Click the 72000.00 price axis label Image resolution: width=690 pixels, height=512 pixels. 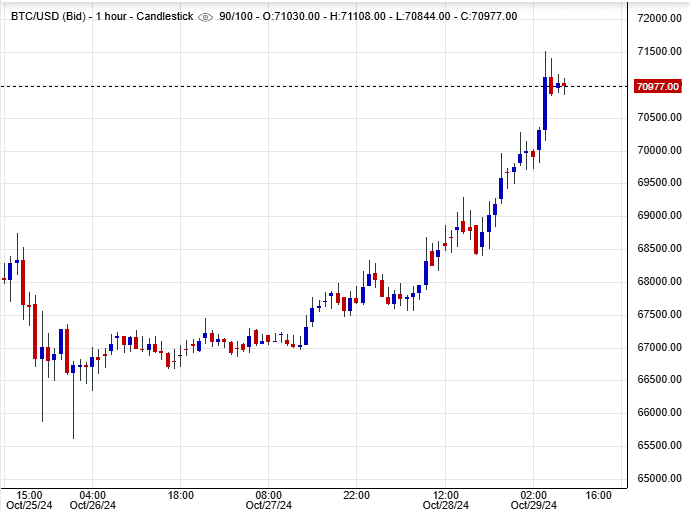click(658, 19)
